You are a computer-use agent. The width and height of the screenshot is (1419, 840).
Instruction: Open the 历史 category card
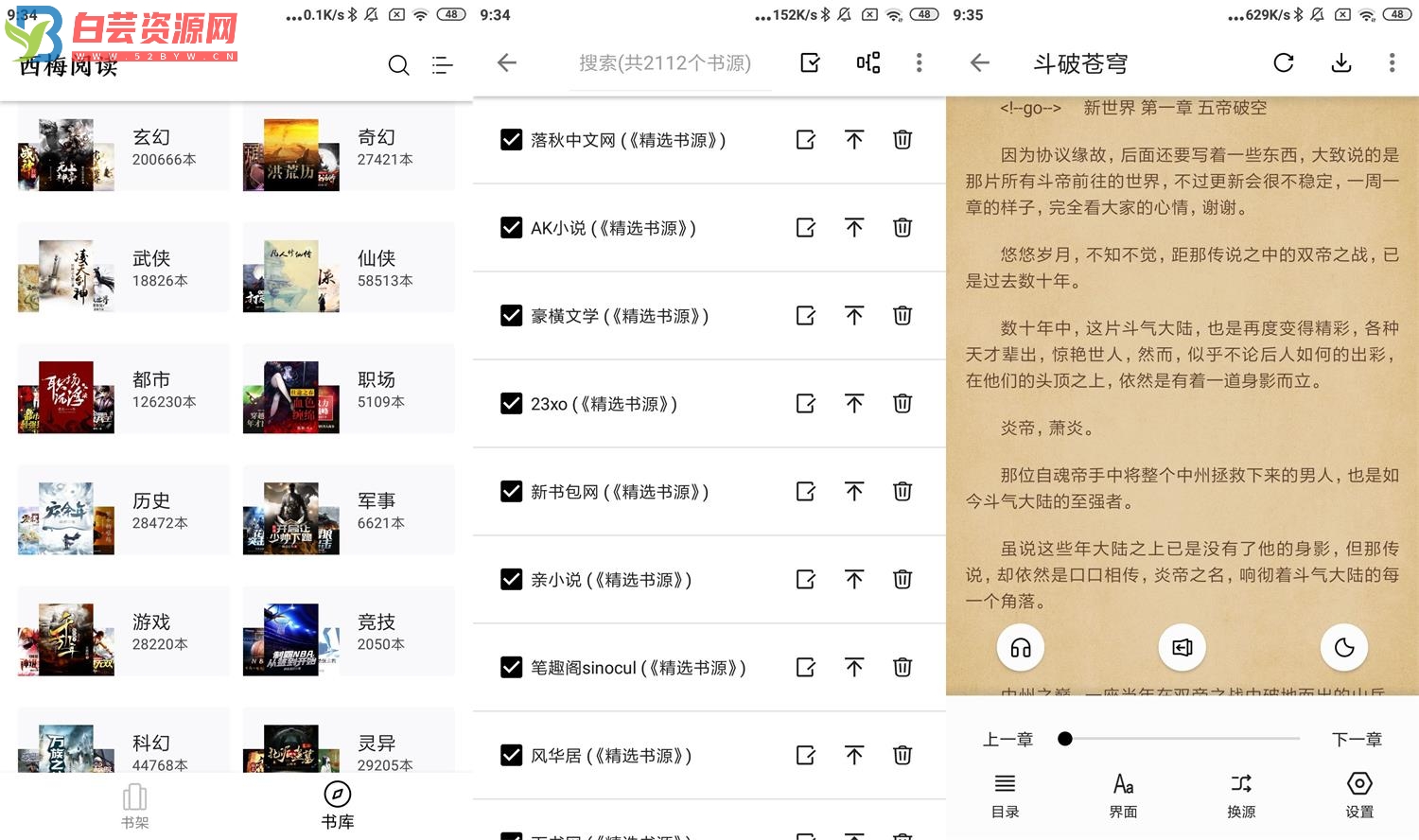[x=124, y=510]
